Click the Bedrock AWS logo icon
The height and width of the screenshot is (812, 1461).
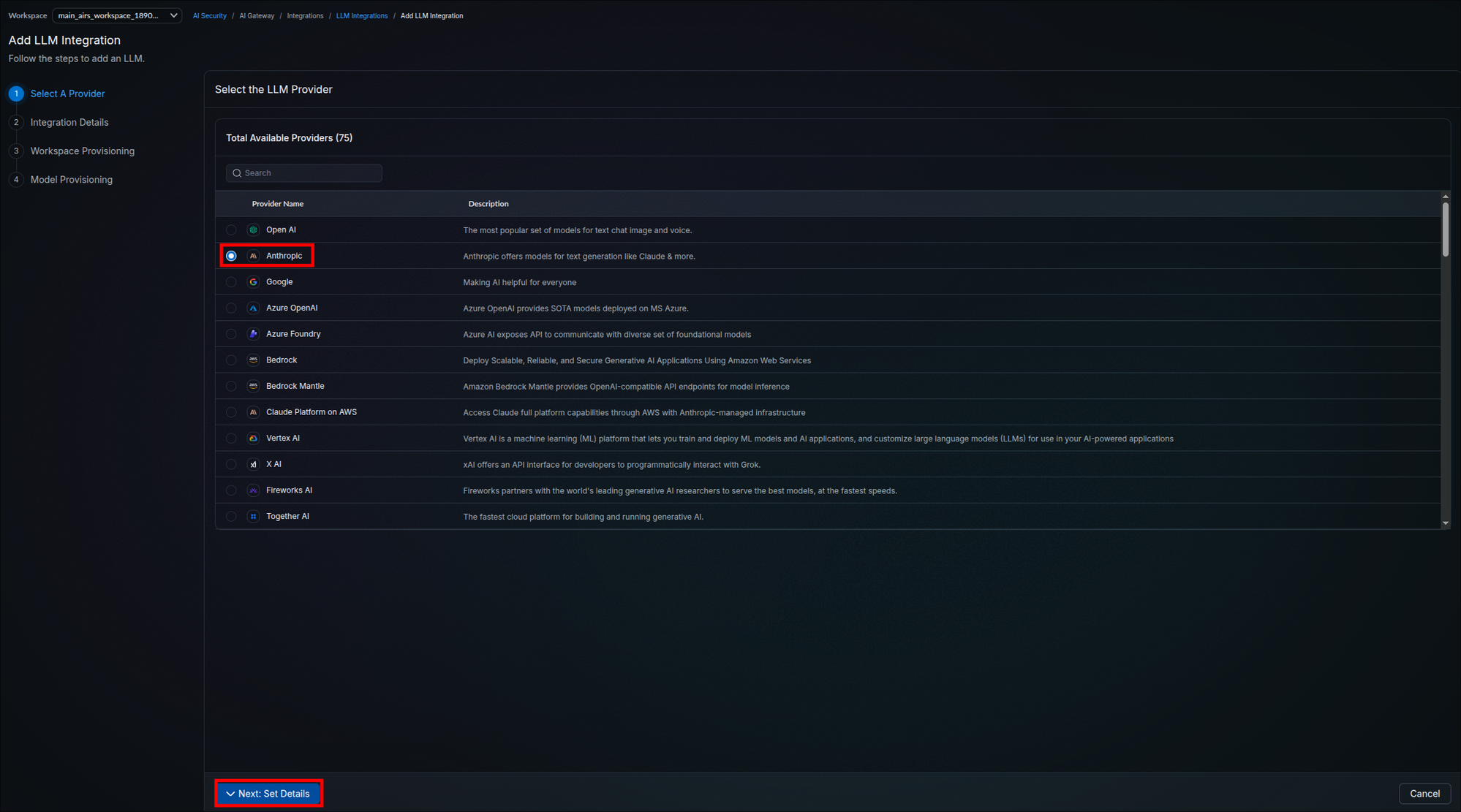click(x=253, y=360)
